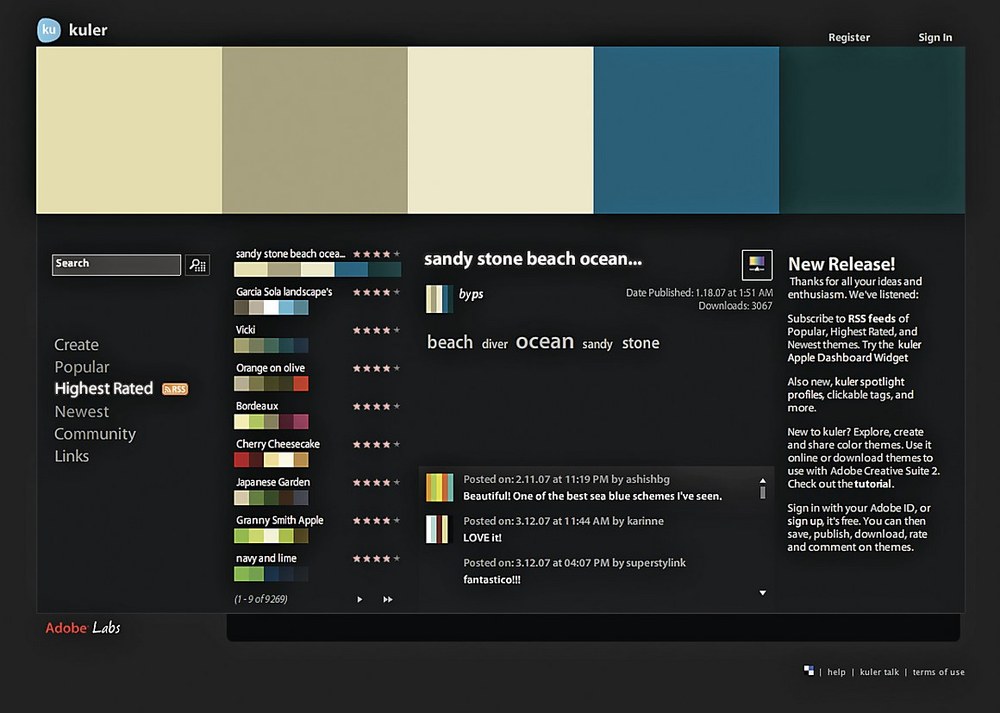This screenshot has width=1000, height=713.
Task: Jump to last page of themes
Action: [388, 600]
